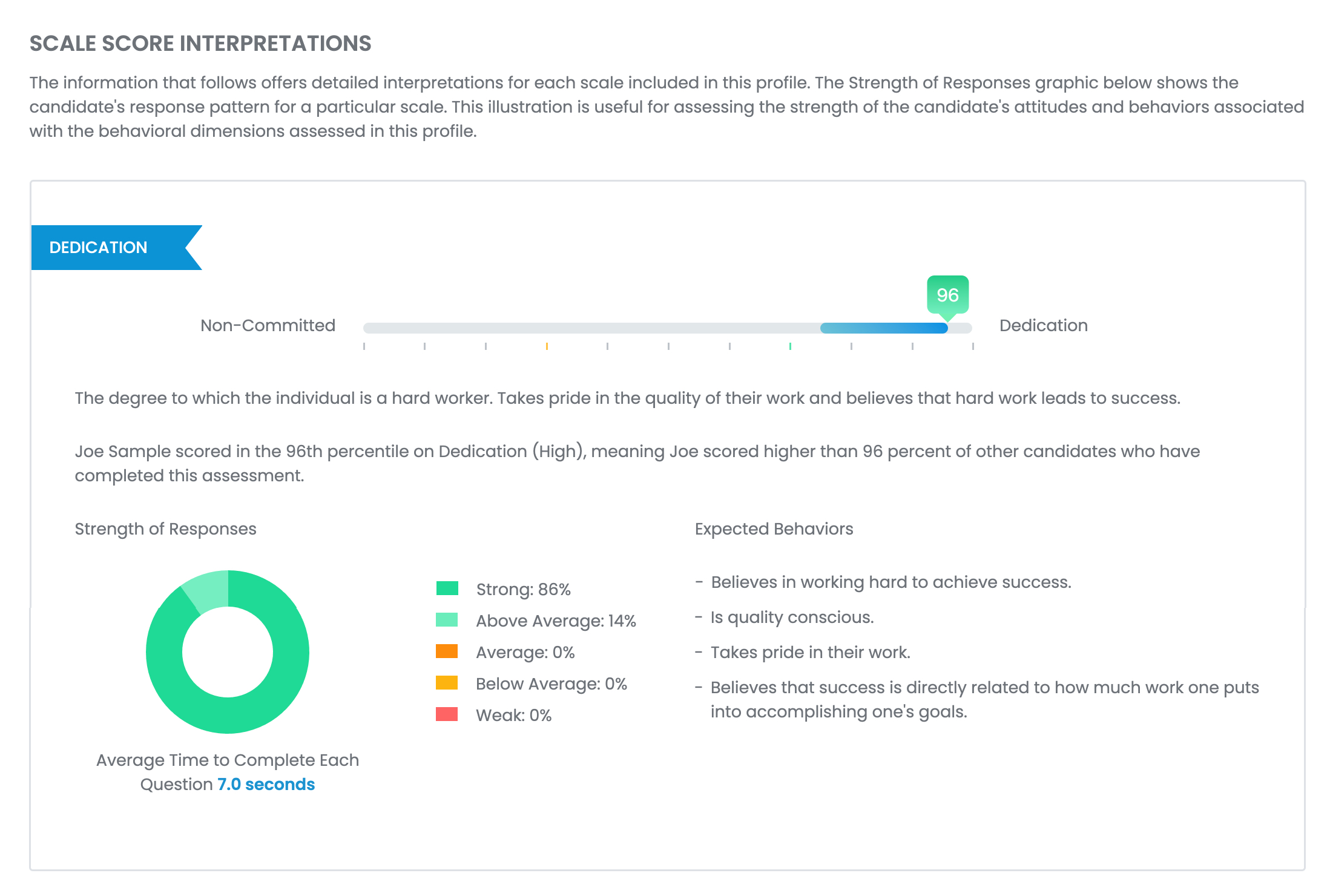Click the Strong green legend swatch
Viewport: 1330px width, 896px height.
(x=447, y=588)
